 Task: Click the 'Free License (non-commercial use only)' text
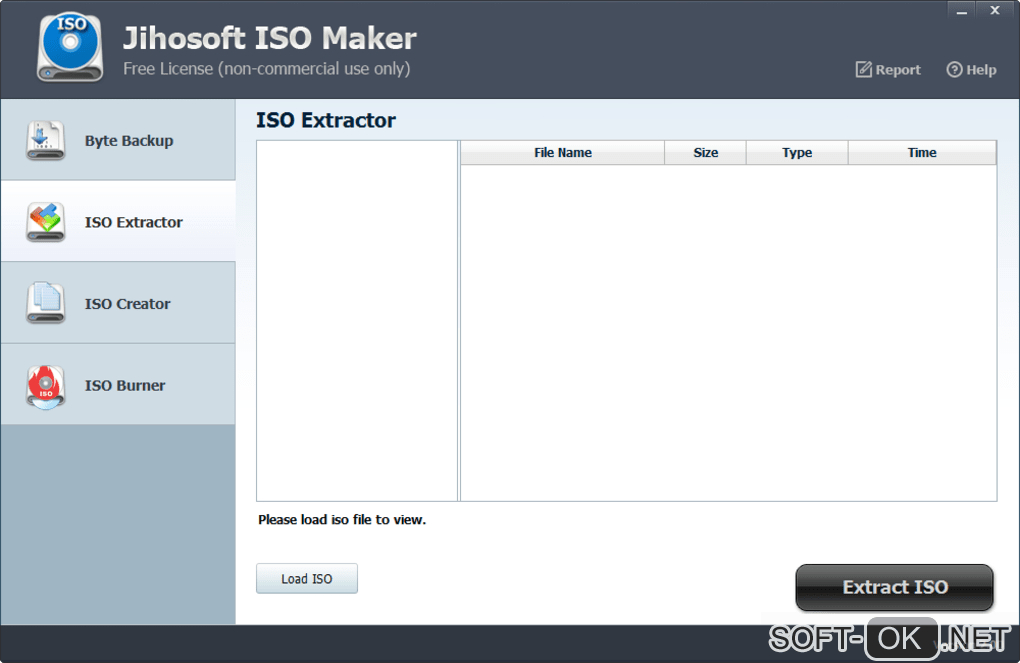pos(267,69)
